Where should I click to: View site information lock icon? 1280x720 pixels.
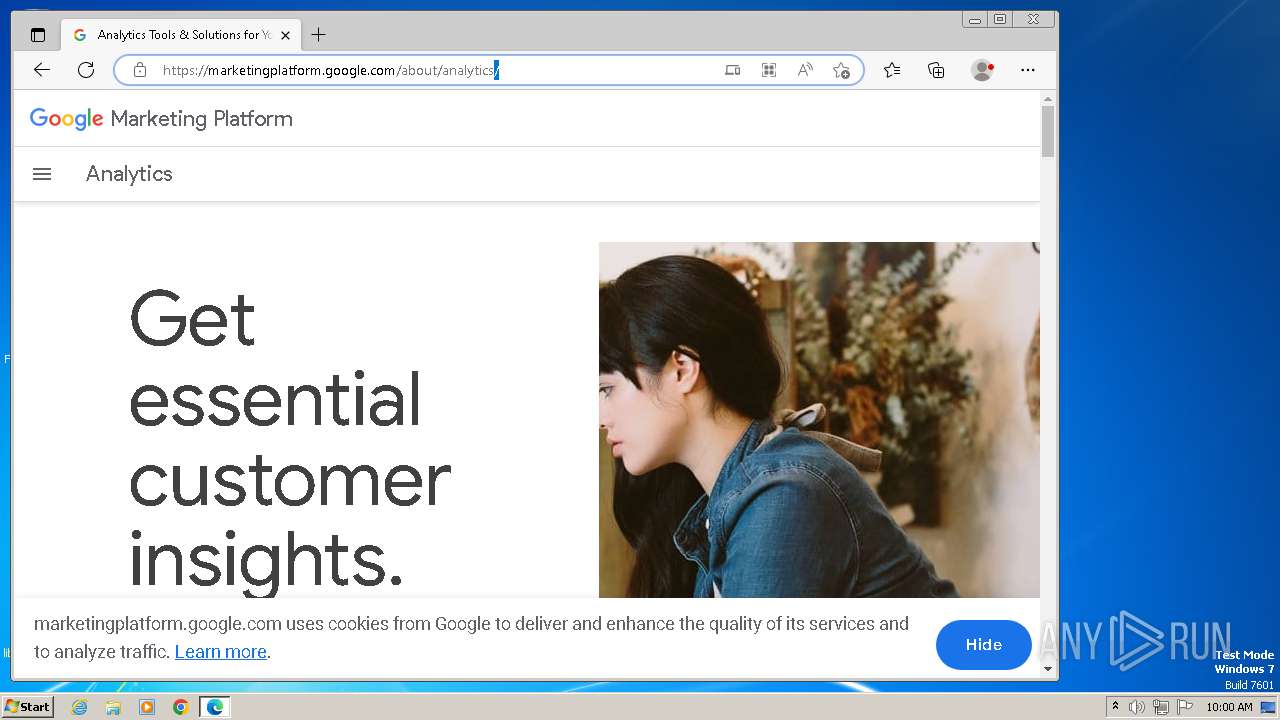140,70
